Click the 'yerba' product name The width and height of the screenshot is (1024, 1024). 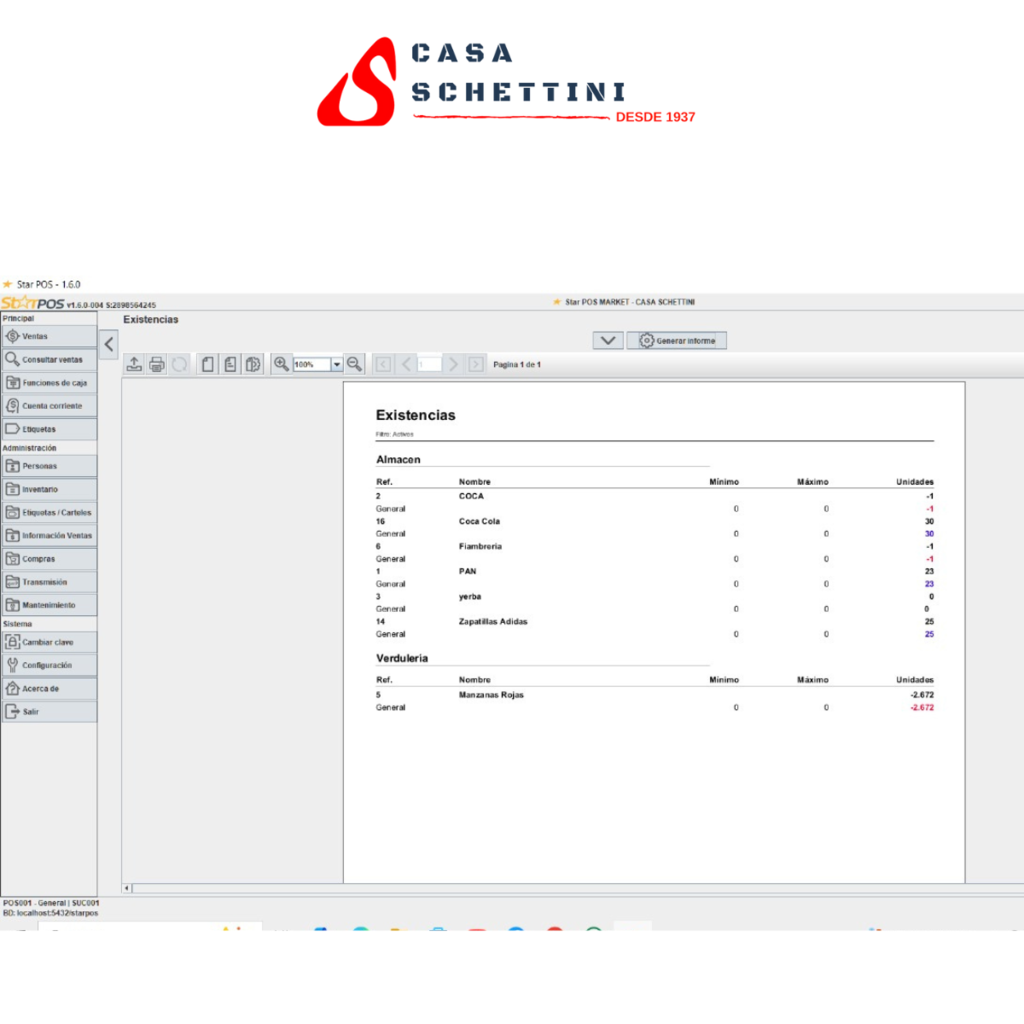[x=470, y=597]
